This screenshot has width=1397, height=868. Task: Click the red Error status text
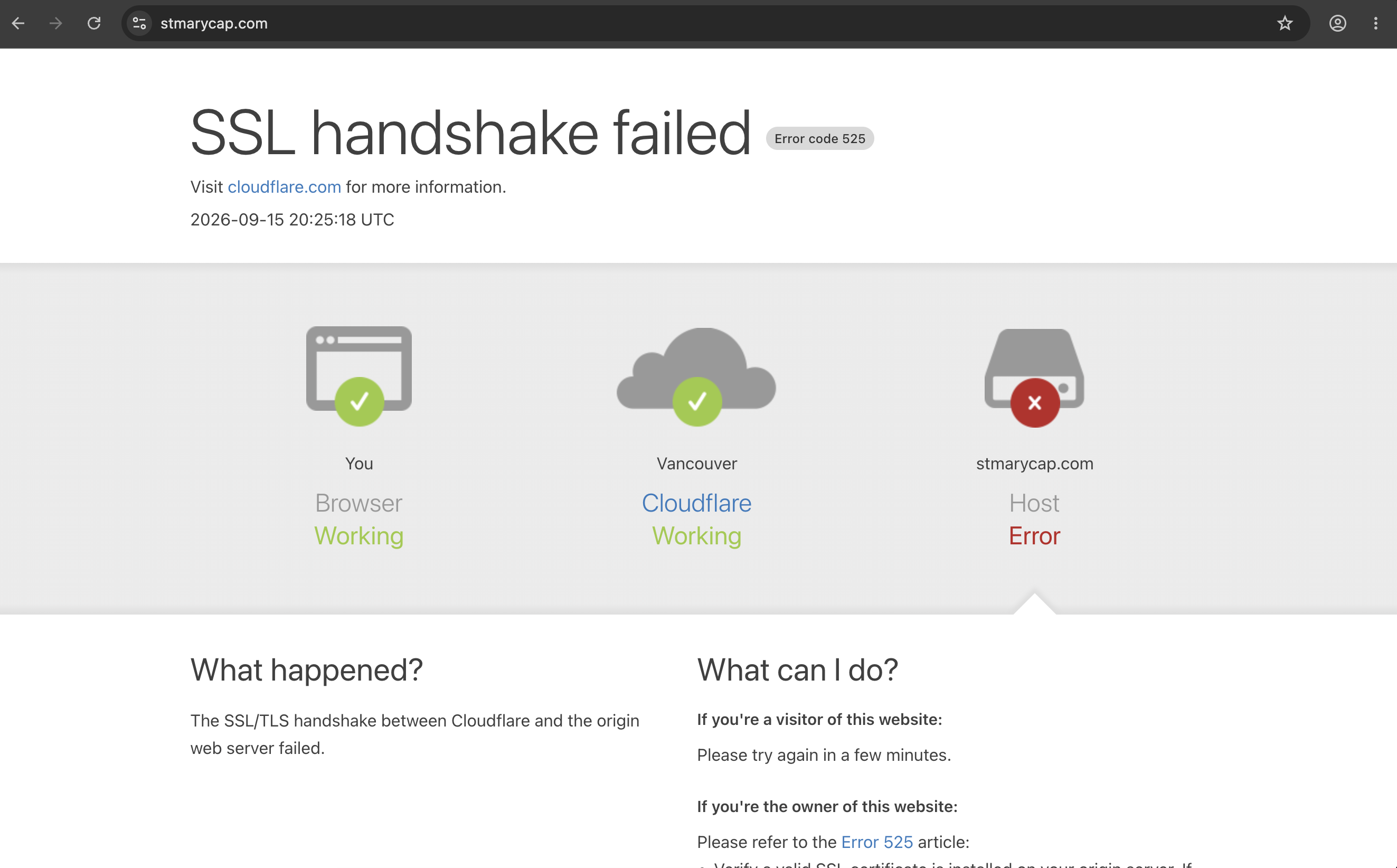(x=1034, y=536)
